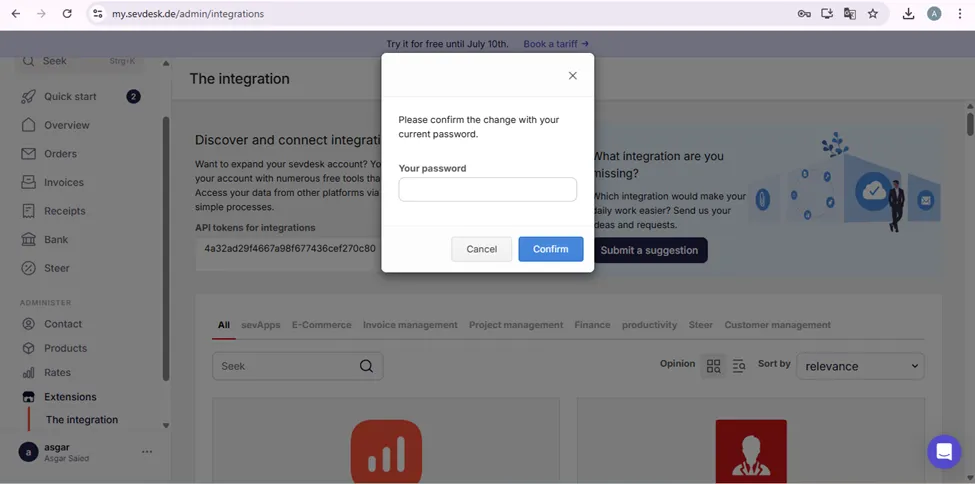
Task: Click the Rates chart icon
Action: [28, 372]
